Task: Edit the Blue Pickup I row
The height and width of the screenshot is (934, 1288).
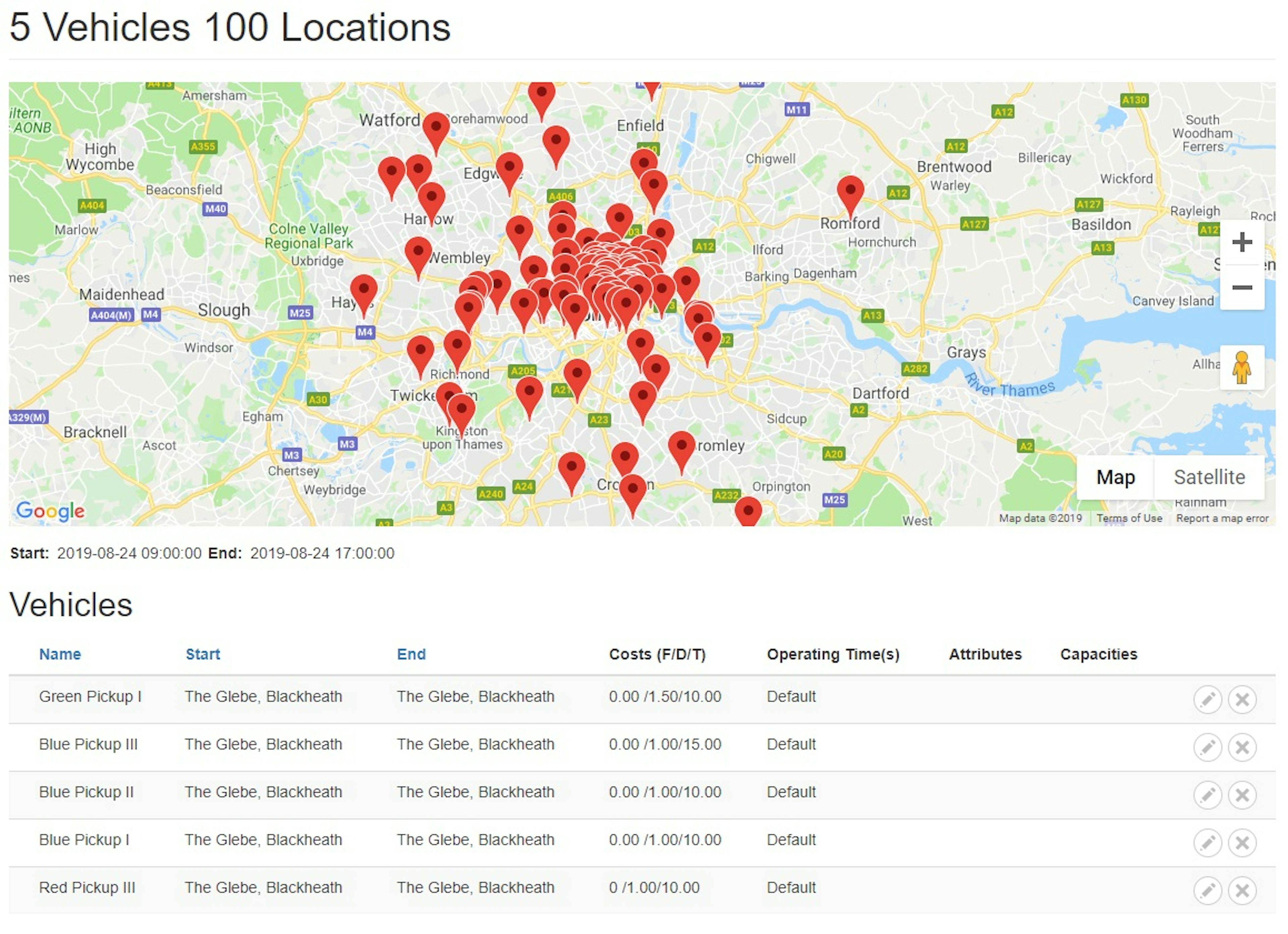Action: 1207,842
